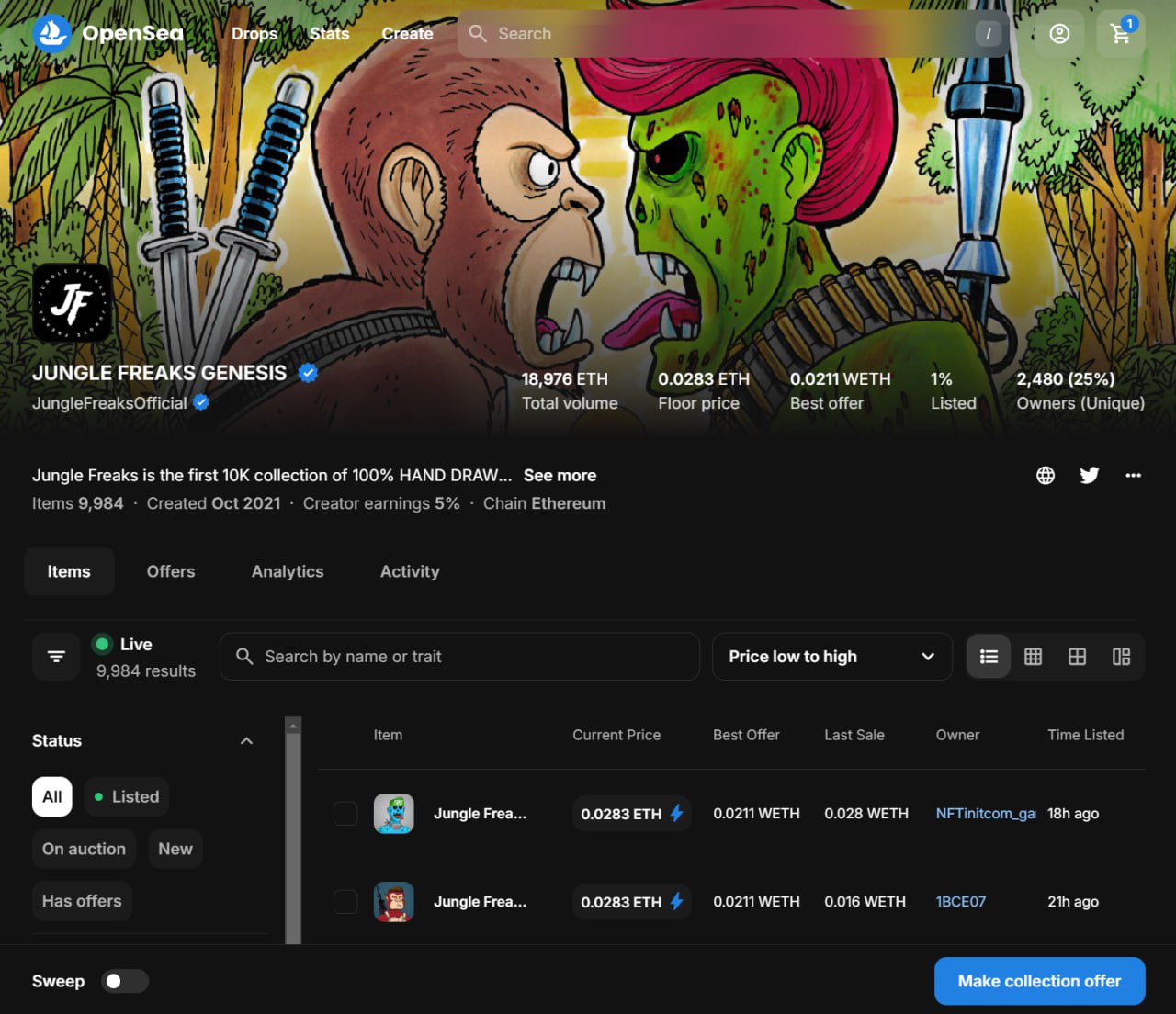The height and width of the screenshot is (1014, 1176).
Task: Open the blue zombie item thumbnail
Action: 394,814
